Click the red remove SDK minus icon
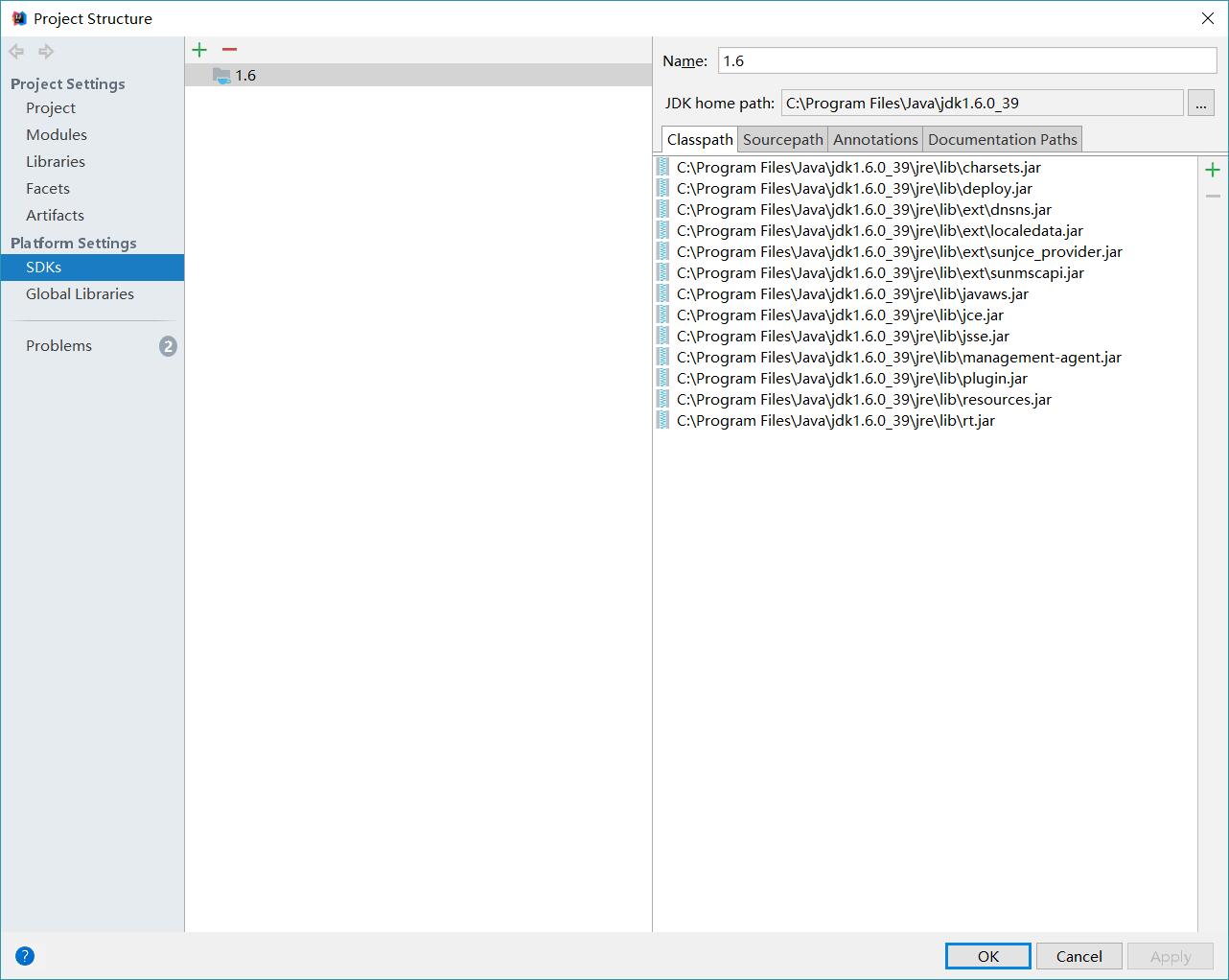 tap(229, 50)
